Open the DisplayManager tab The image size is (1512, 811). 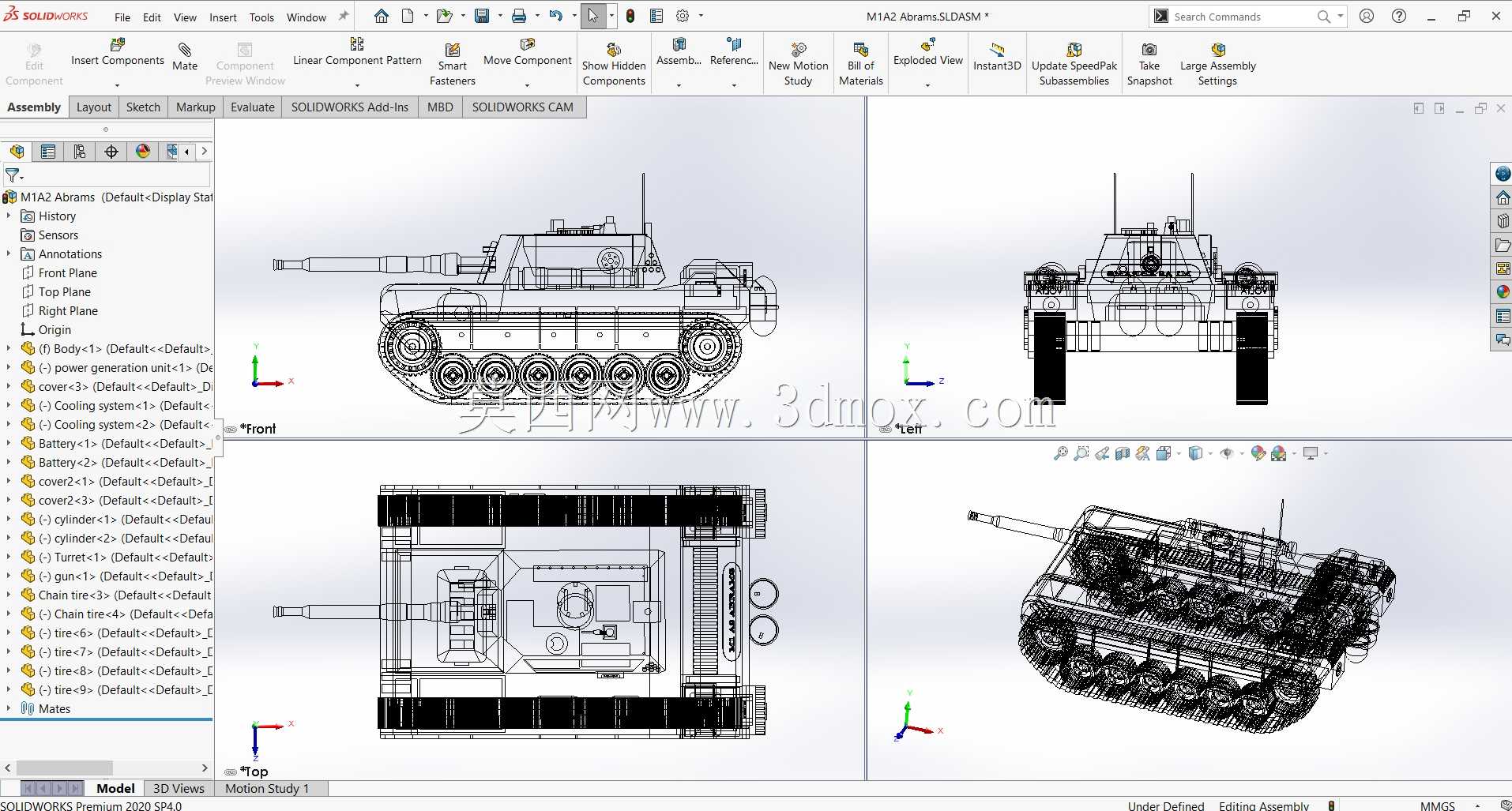coord(143,152)
